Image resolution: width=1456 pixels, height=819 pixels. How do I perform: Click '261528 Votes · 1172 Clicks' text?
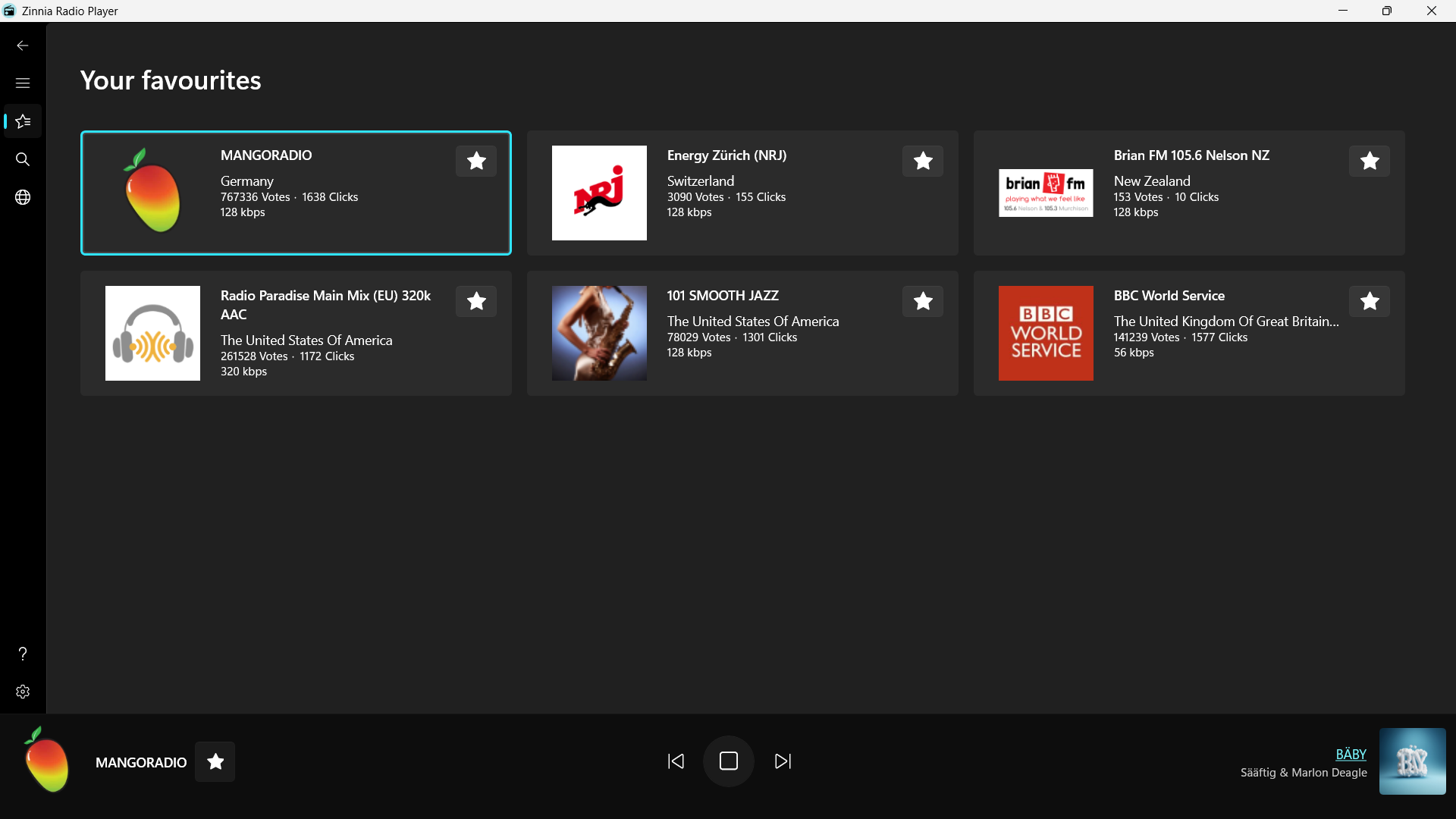click(x=287, y=356)
